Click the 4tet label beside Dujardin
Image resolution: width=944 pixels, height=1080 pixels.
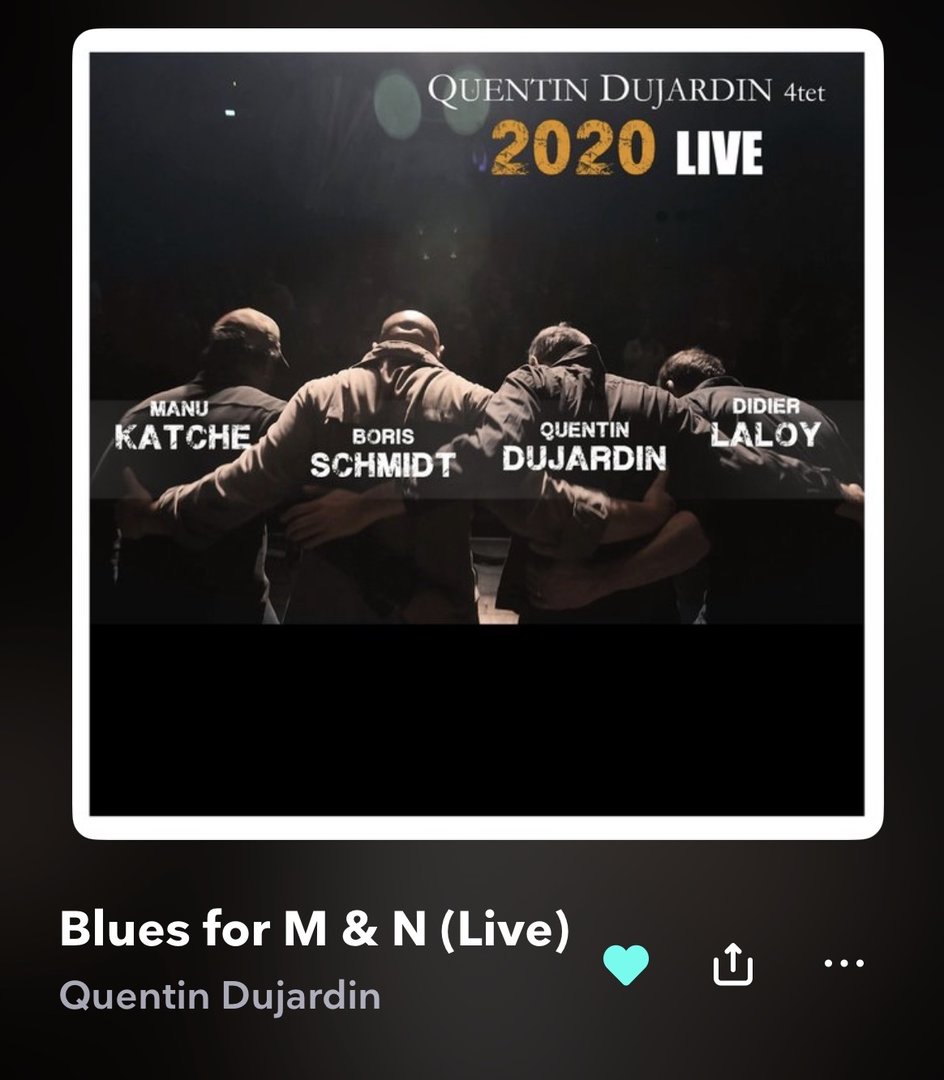click(x=804, y=93)
